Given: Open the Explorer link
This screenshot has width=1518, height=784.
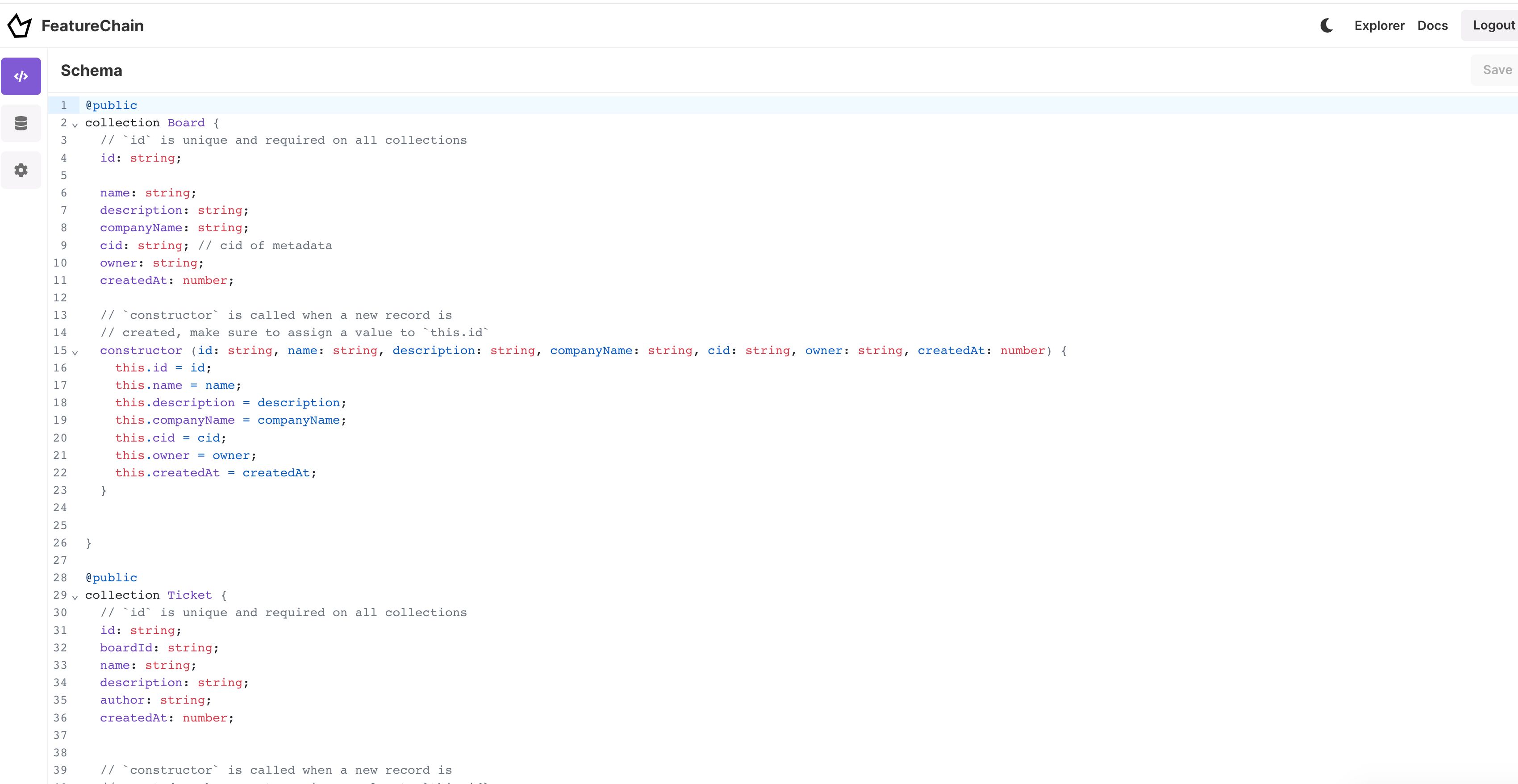Looking at the screenshot, I should [x=1379, y=25].
